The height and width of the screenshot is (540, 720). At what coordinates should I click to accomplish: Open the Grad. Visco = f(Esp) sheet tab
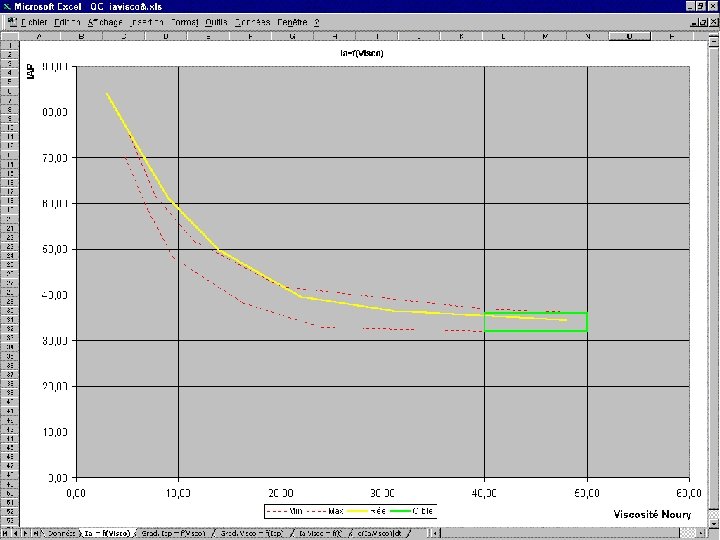(x=252, y=534)
